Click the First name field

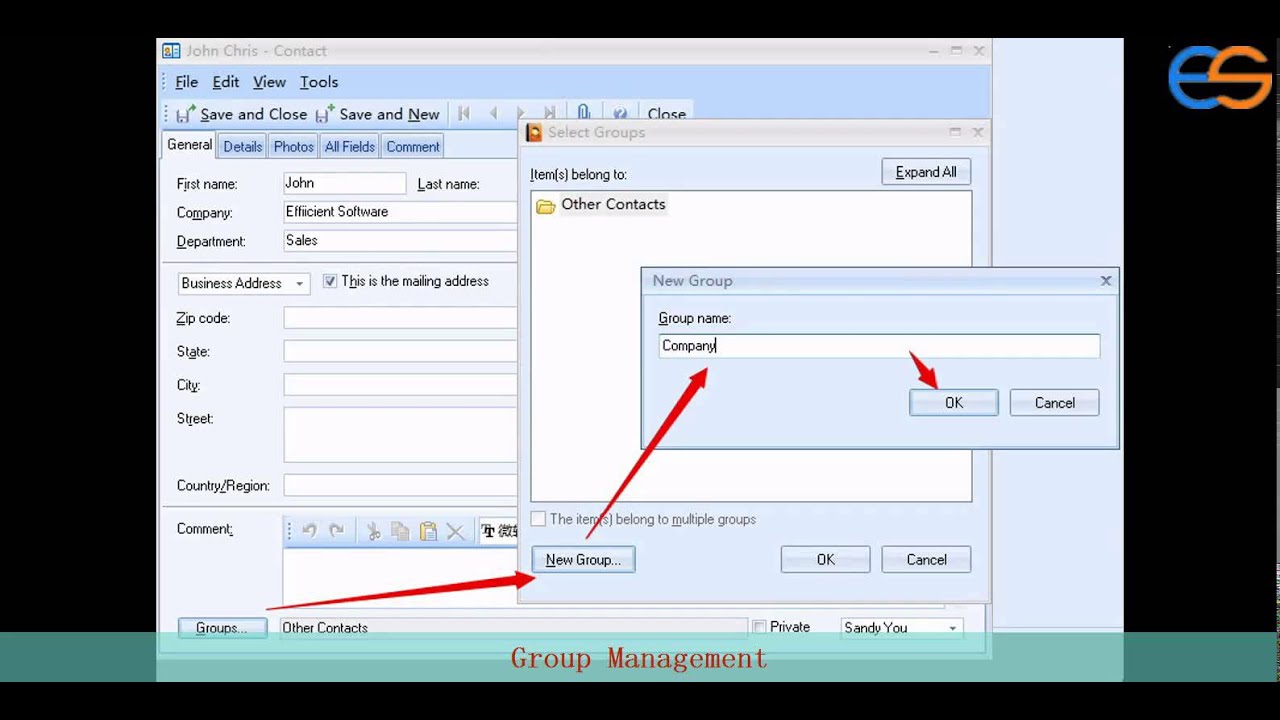tap(345, 183)
